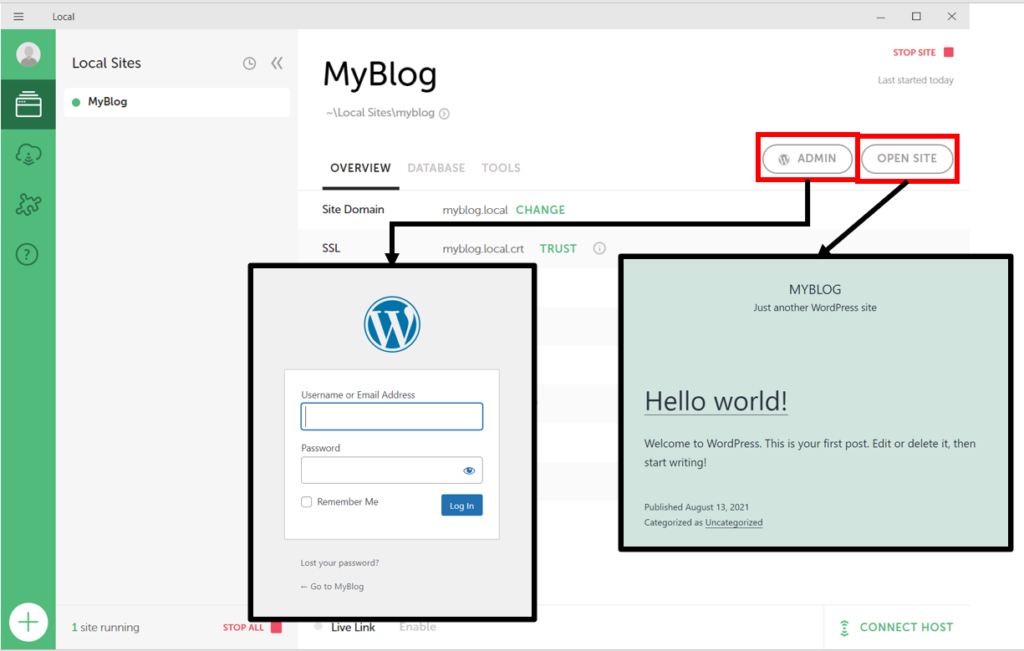This screenshot has width=1024, height=651.
Task: Click the myblog.local.crt certificate text
Action: 483,249
